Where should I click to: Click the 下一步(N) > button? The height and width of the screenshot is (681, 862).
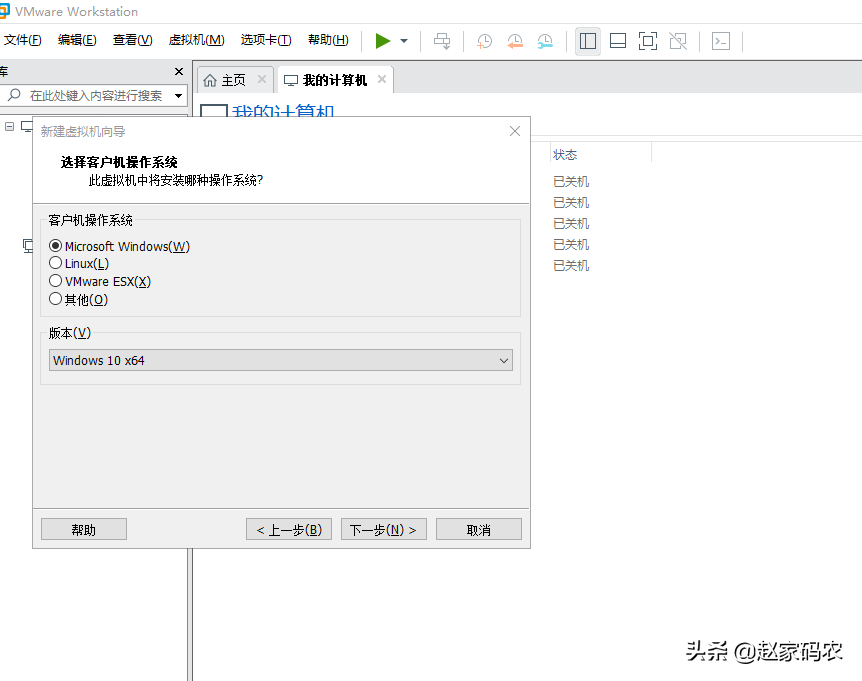coord(384,529)
